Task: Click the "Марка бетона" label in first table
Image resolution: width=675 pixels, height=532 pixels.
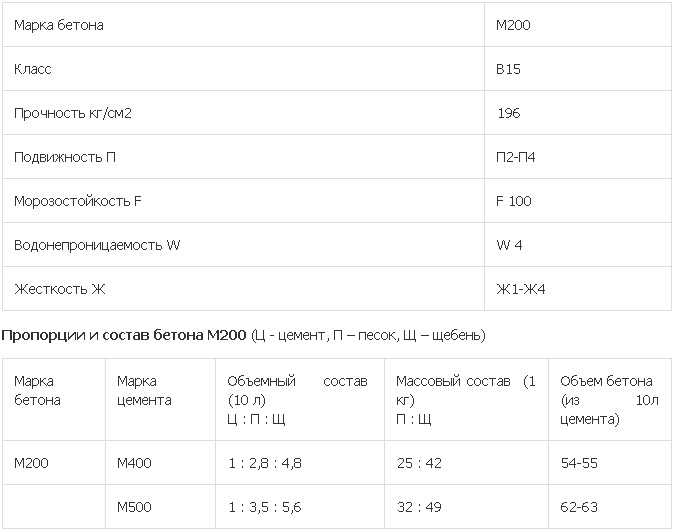Action: pos(59,25)
